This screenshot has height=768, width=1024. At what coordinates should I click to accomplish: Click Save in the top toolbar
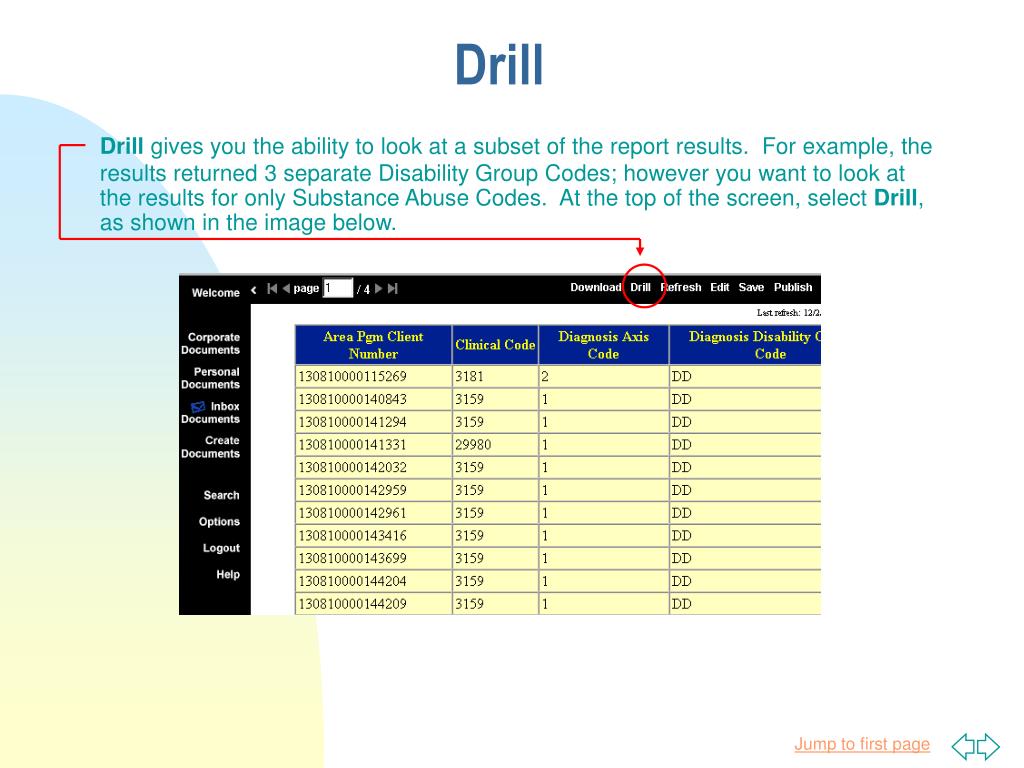(x=751, y=287)
